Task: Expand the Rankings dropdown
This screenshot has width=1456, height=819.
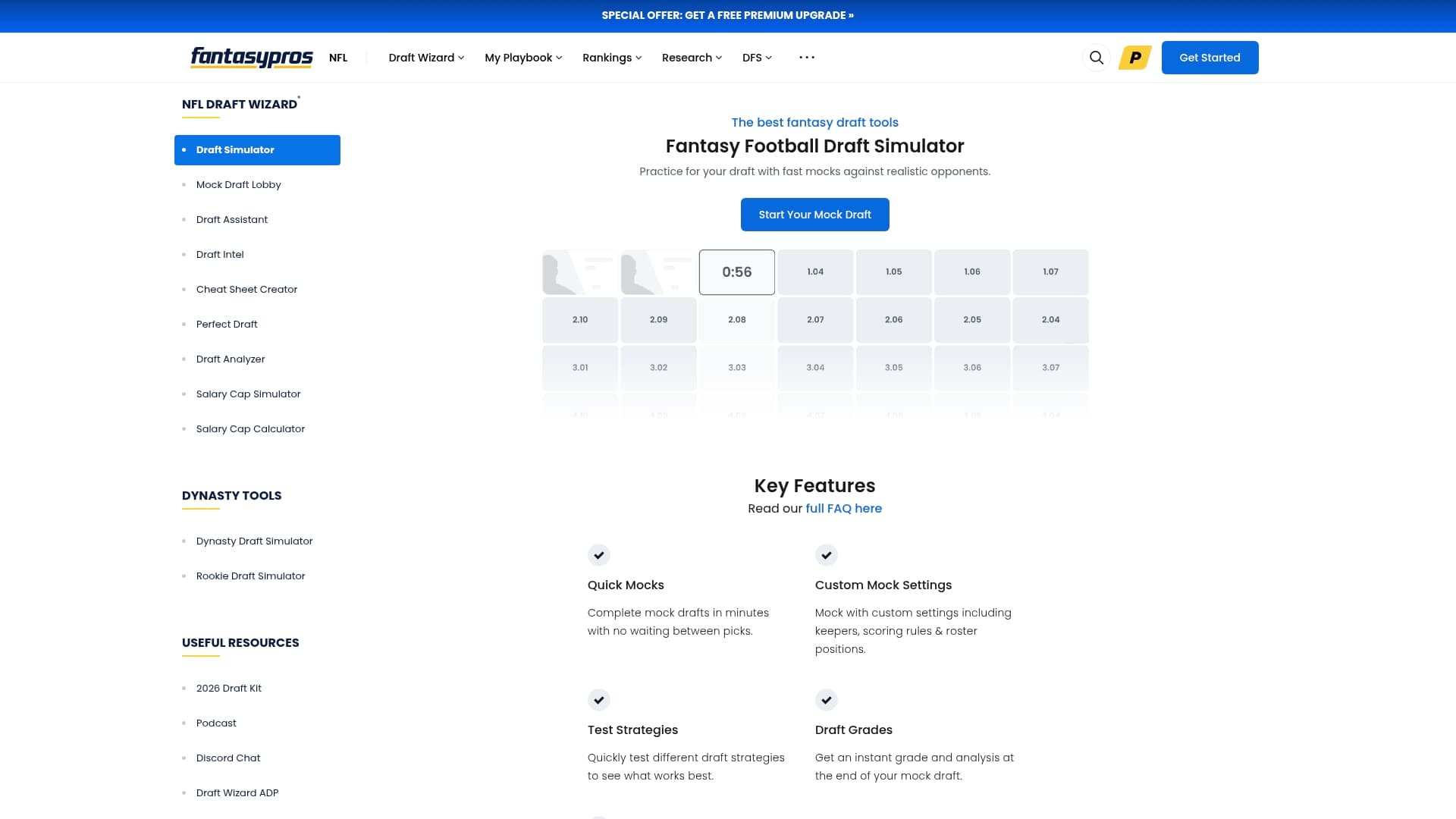Action: tap(612, 58)
